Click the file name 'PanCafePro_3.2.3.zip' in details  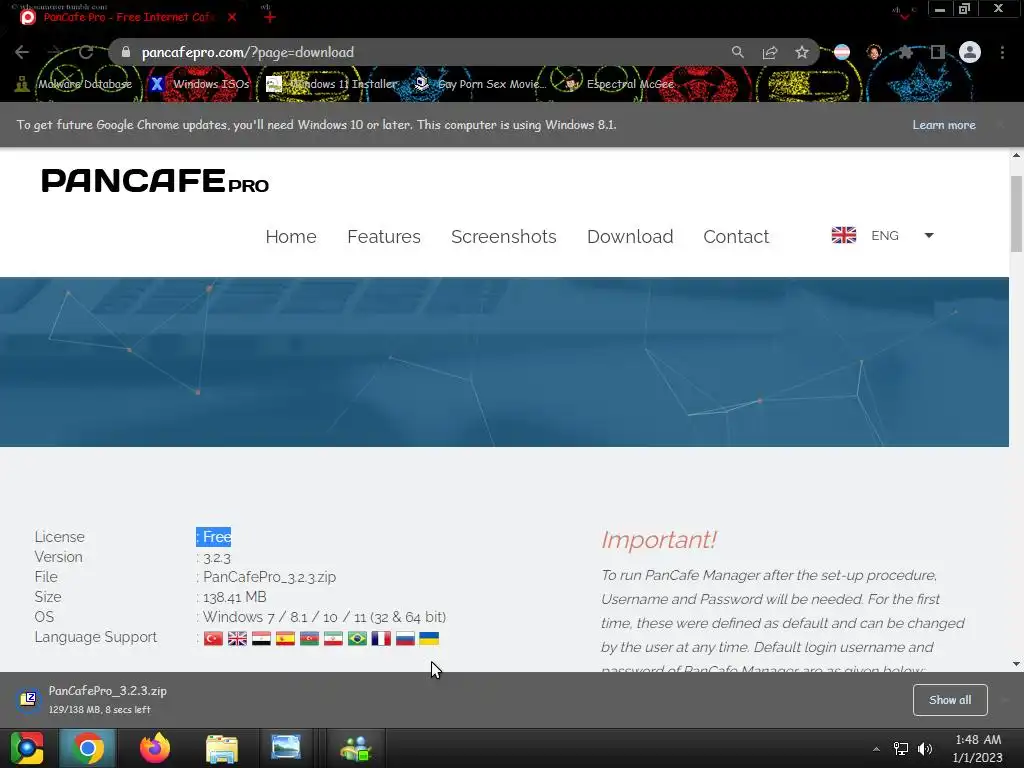click(269, 577)
